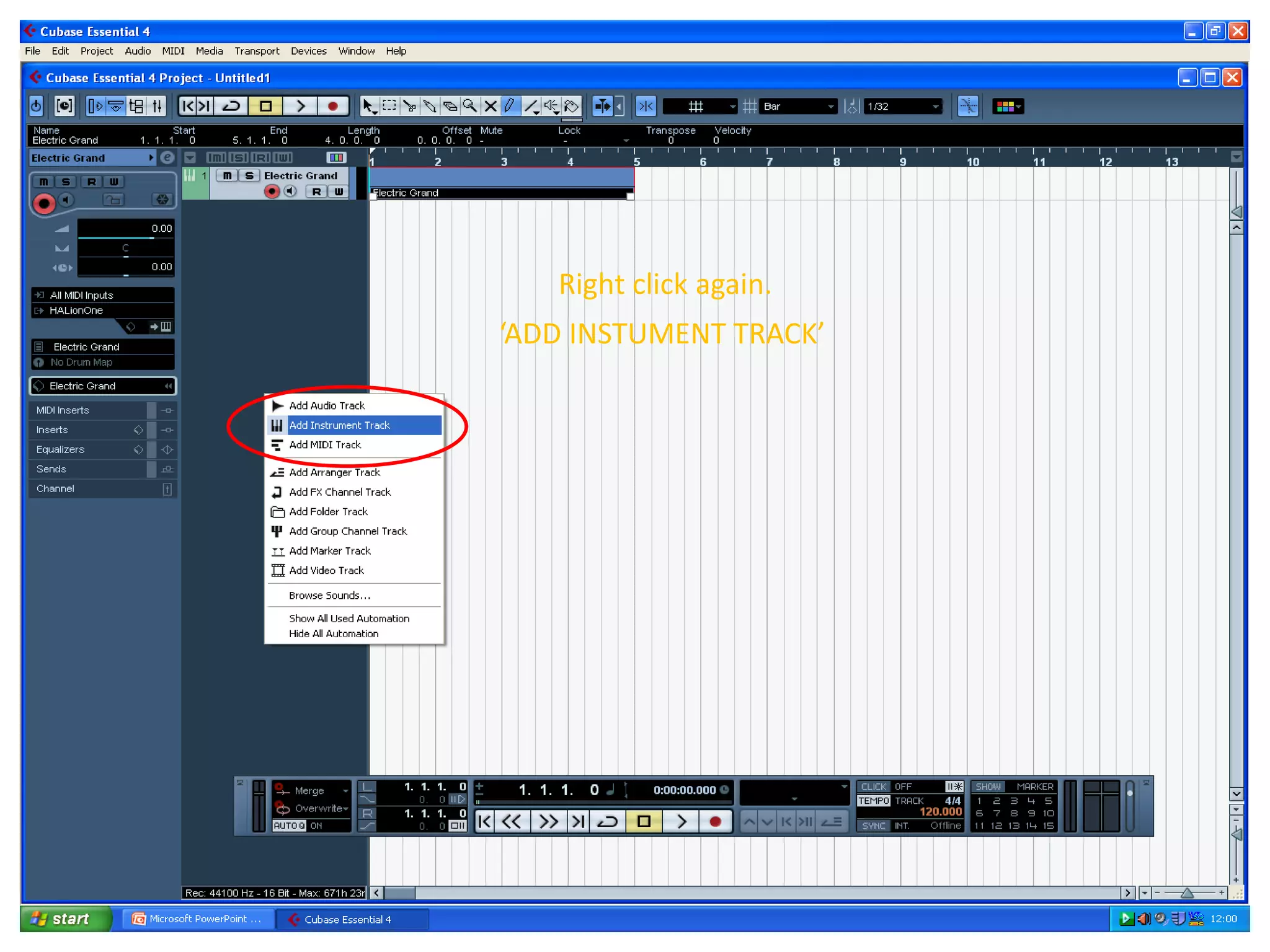Click SHOW markers button
Image resolution: width=1270 pixels, height=952 pixels.
pos(988,787)
